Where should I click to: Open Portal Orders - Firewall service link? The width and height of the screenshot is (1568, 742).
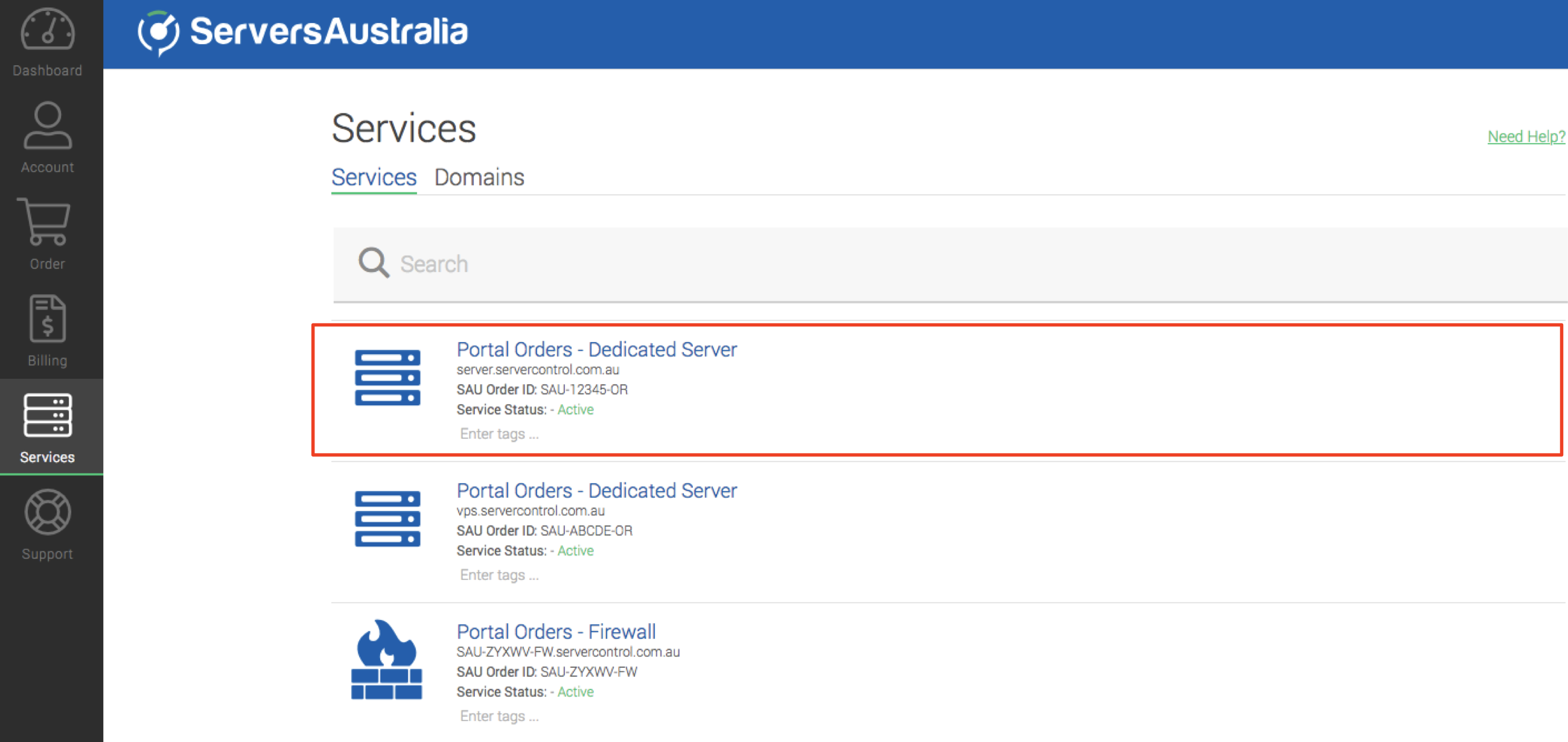556,632
